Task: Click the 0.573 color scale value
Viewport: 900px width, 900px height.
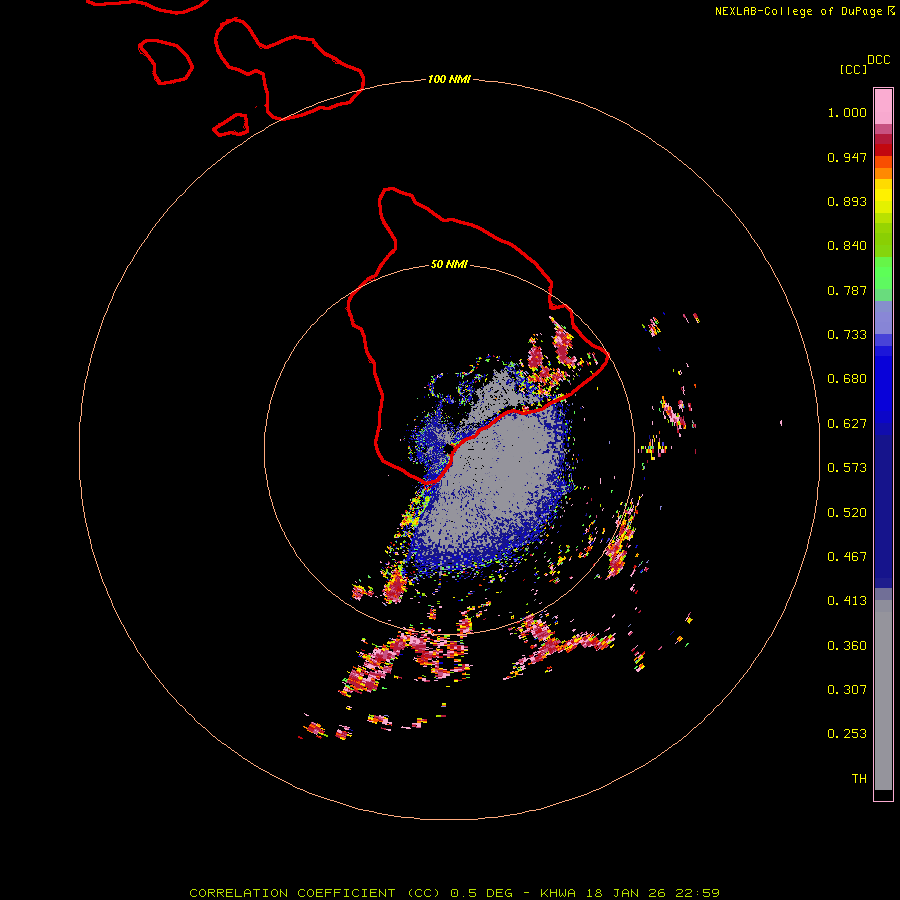Action: pos(847,468)
